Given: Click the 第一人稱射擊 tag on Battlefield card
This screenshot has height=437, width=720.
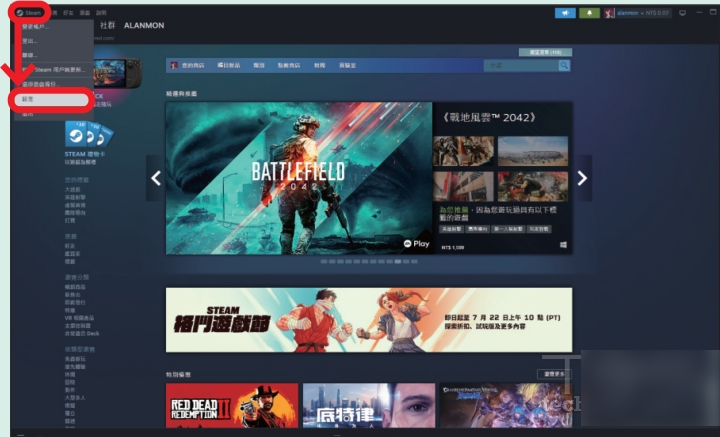Looking at the screenshot, I should point(508,229).
